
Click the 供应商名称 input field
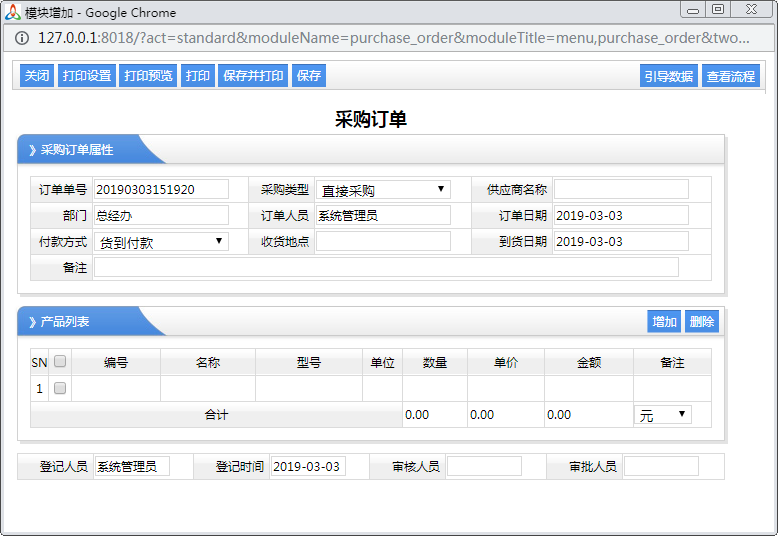pyautogui.click(x=621, y=190)
